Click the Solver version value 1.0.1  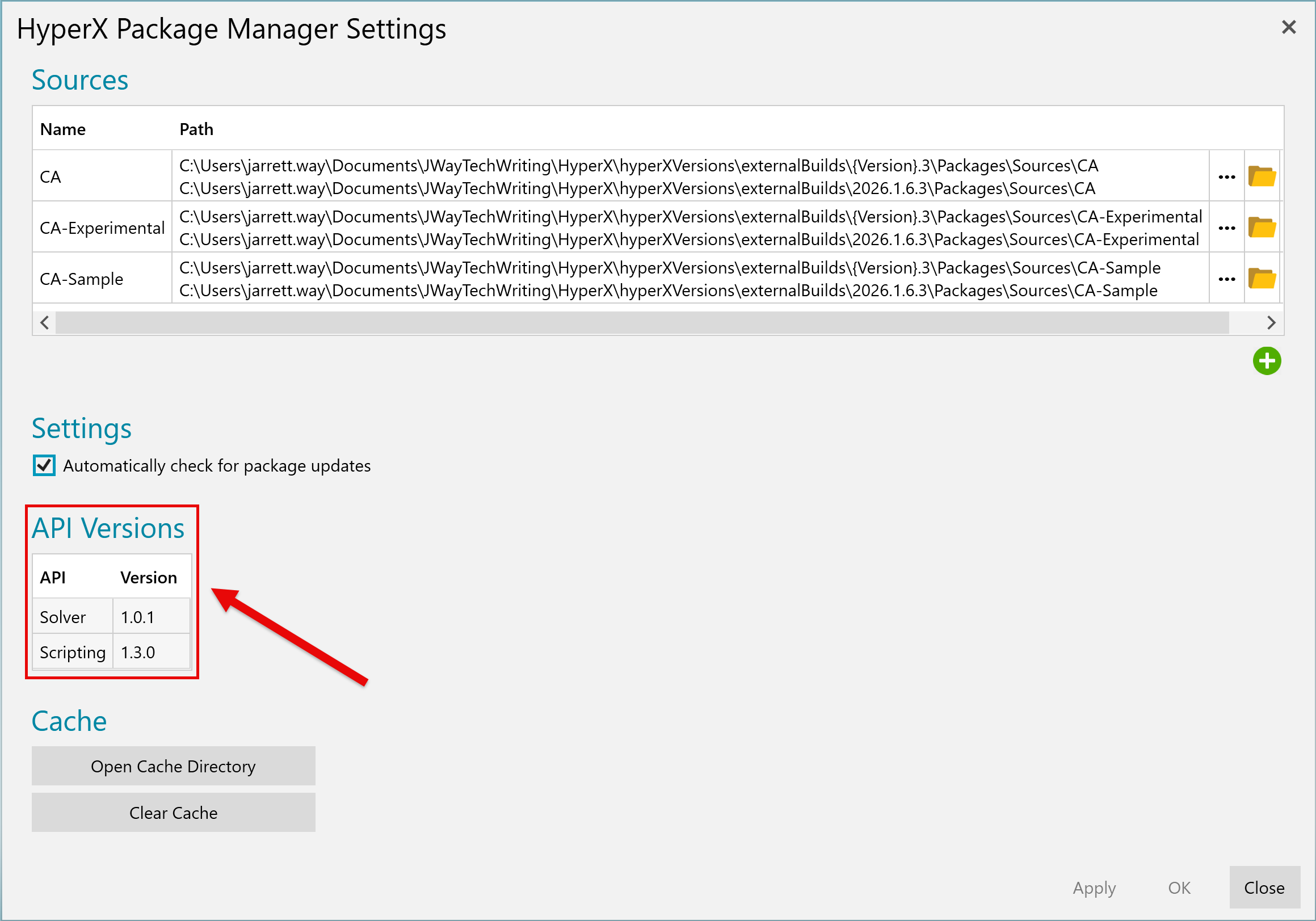coord(137,617)
